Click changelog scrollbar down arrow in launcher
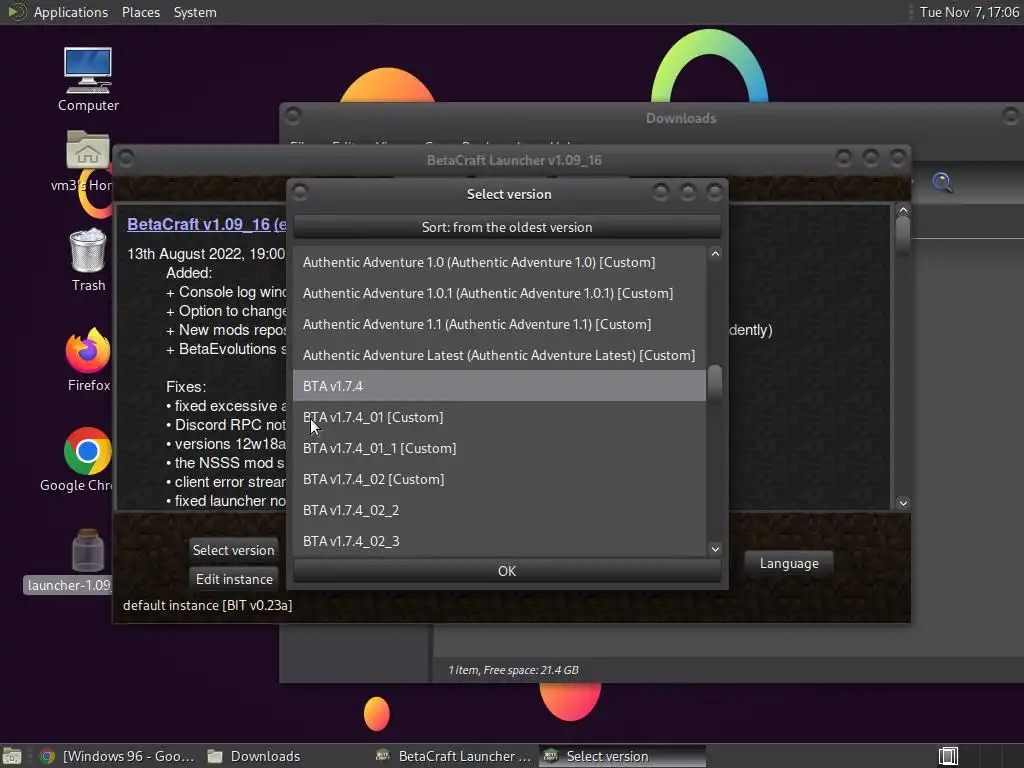The width and height of the screenshot is (1024, 768). pos(903,503)
